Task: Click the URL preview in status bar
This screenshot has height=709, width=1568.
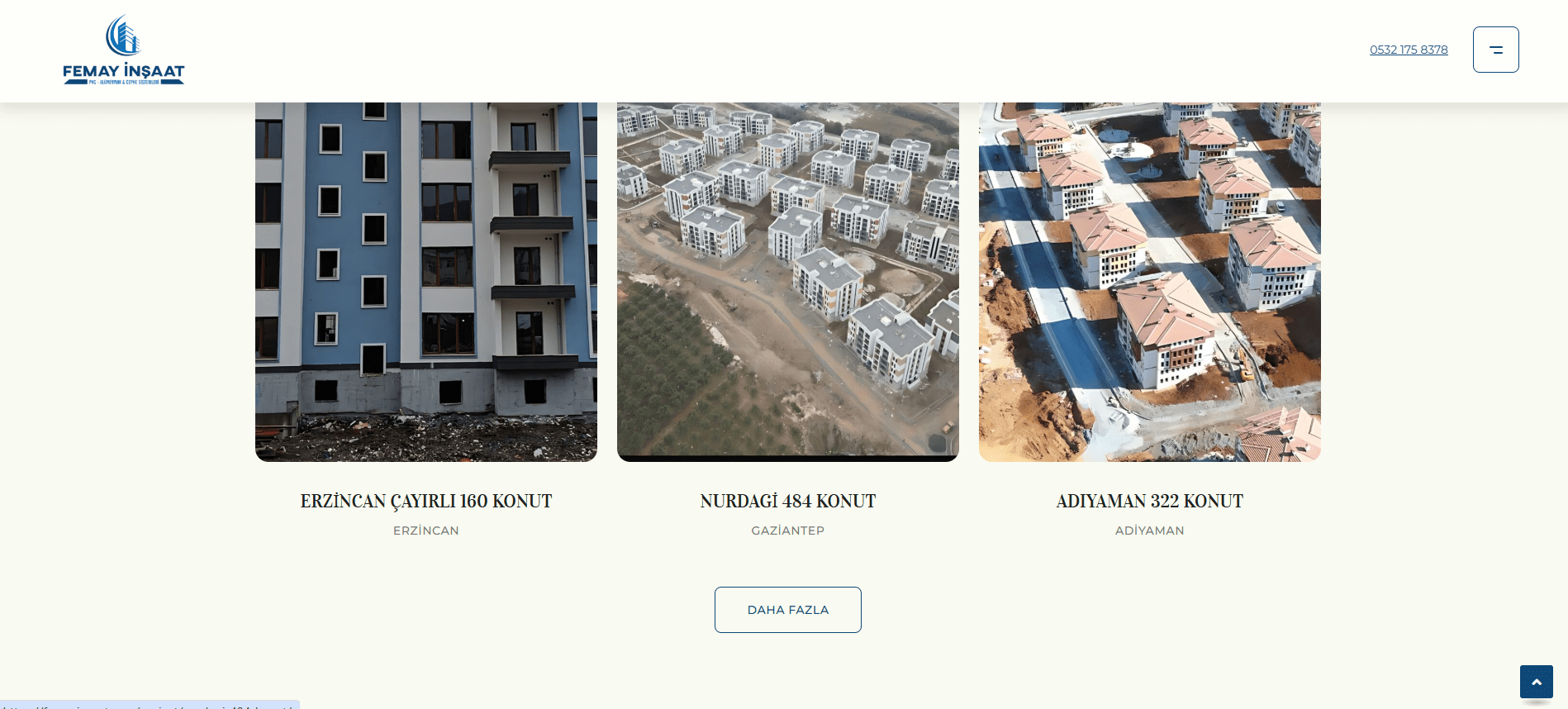Action: [149, 705]
